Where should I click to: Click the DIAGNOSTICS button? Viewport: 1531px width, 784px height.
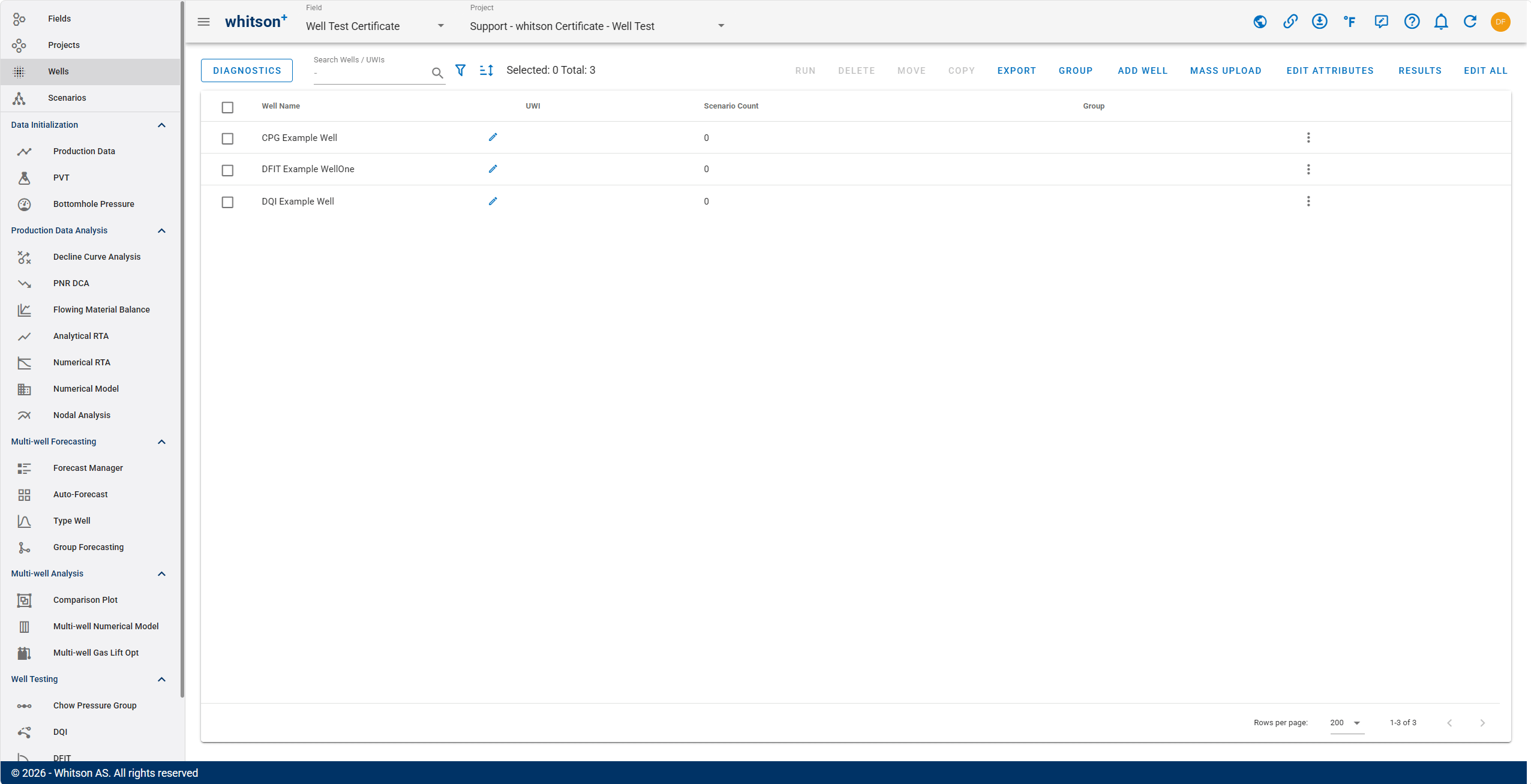pos(247,70)
